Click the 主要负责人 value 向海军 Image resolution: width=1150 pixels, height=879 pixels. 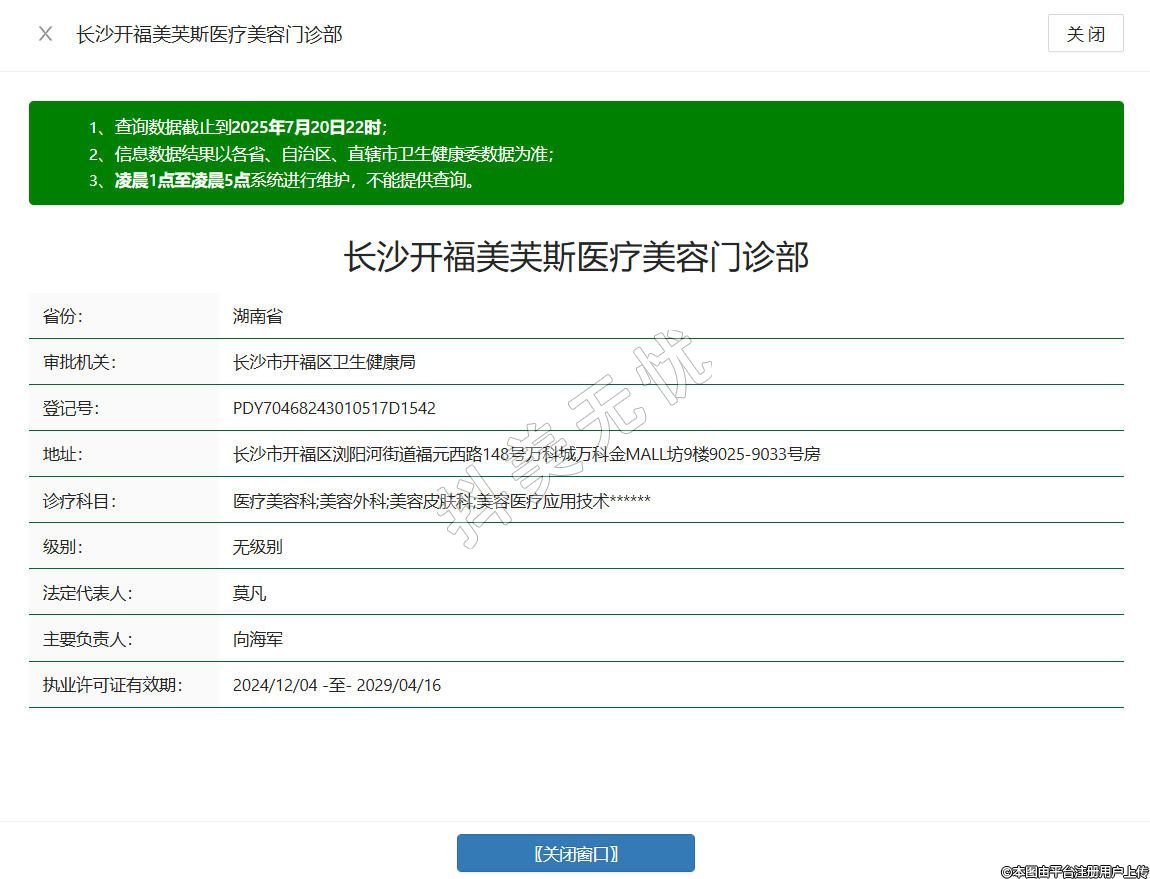click(x=258, y=639)
